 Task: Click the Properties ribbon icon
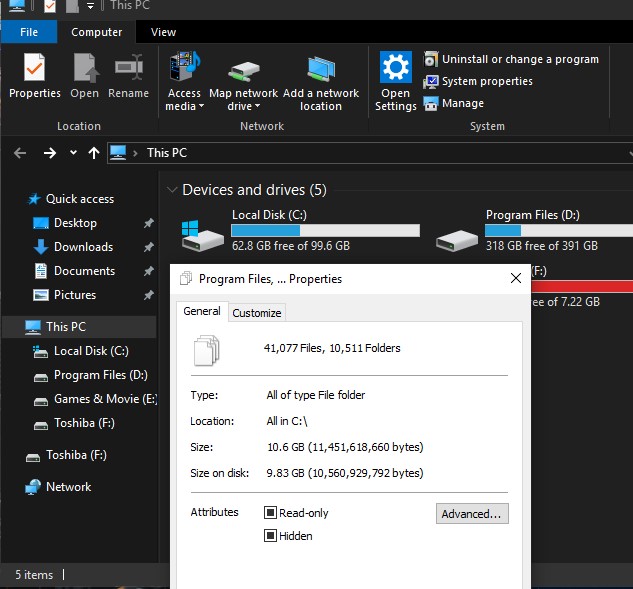[x=35, y=68]
